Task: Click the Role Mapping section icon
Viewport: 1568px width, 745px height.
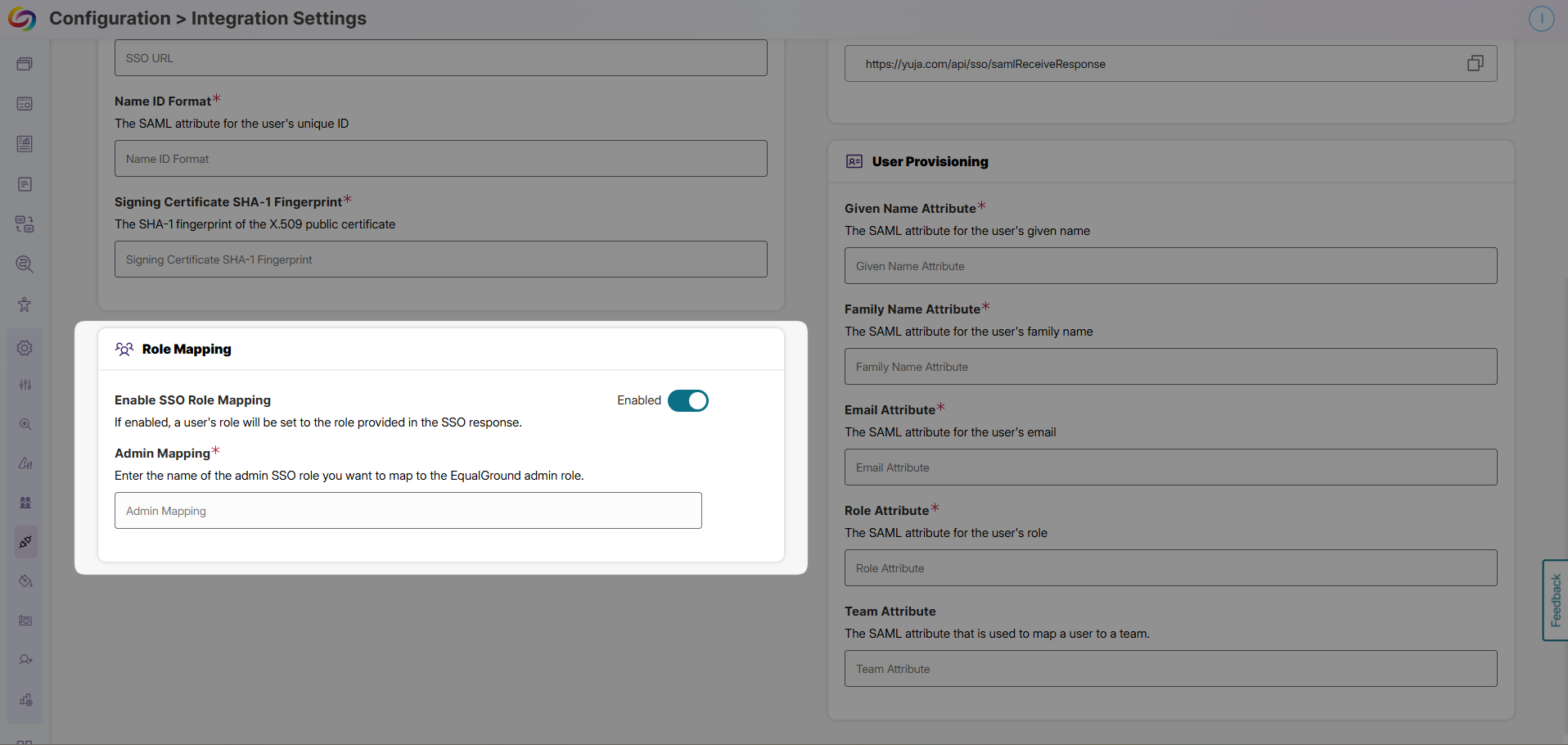Action: [x=124, y=349]
